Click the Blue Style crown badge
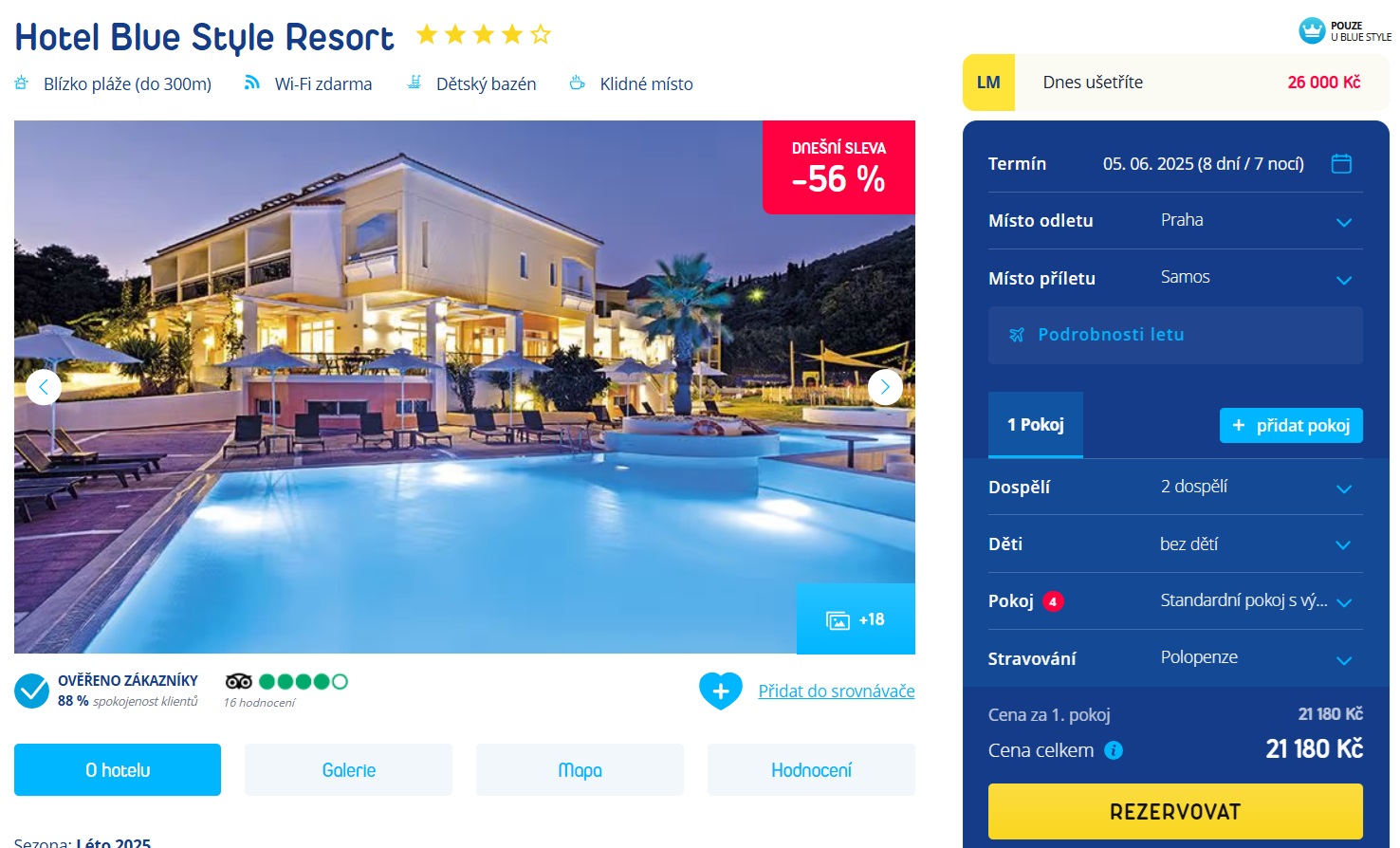 tap(1312, 30)
